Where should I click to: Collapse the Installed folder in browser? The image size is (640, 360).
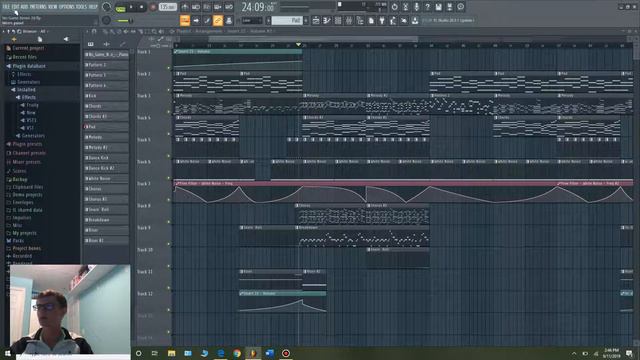click(x=26, y=90)
